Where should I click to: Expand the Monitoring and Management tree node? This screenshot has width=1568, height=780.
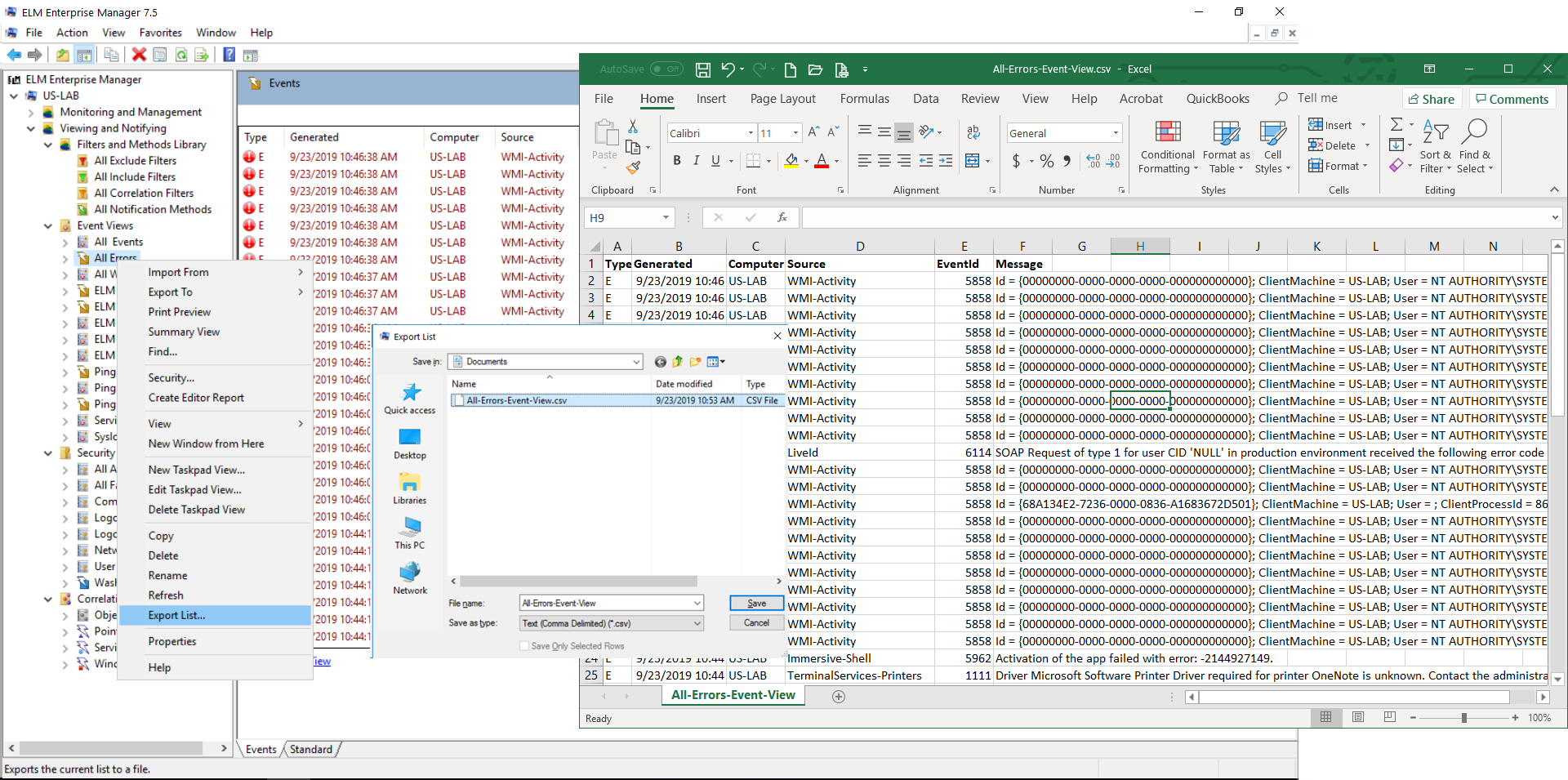click(x=31, y=112)
